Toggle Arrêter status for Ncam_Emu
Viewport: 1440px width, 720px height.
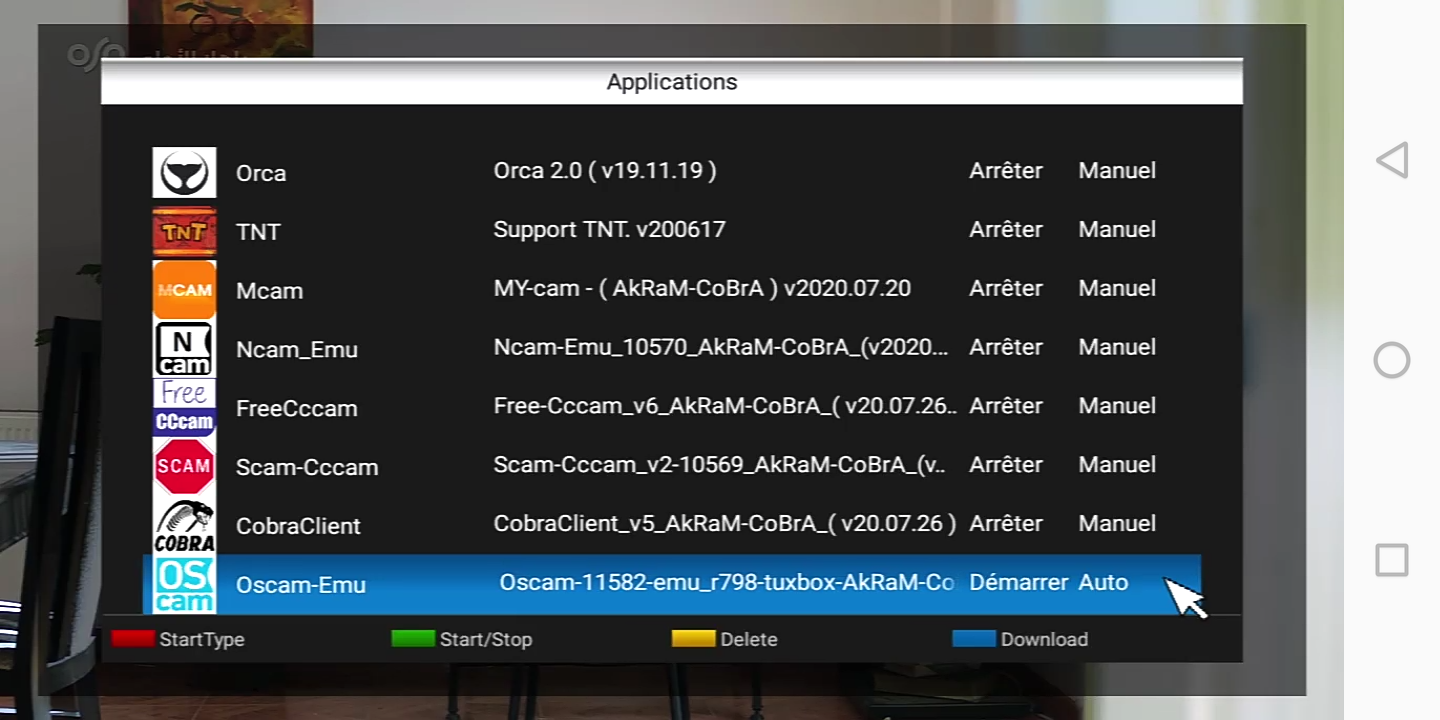(1006, 347)
